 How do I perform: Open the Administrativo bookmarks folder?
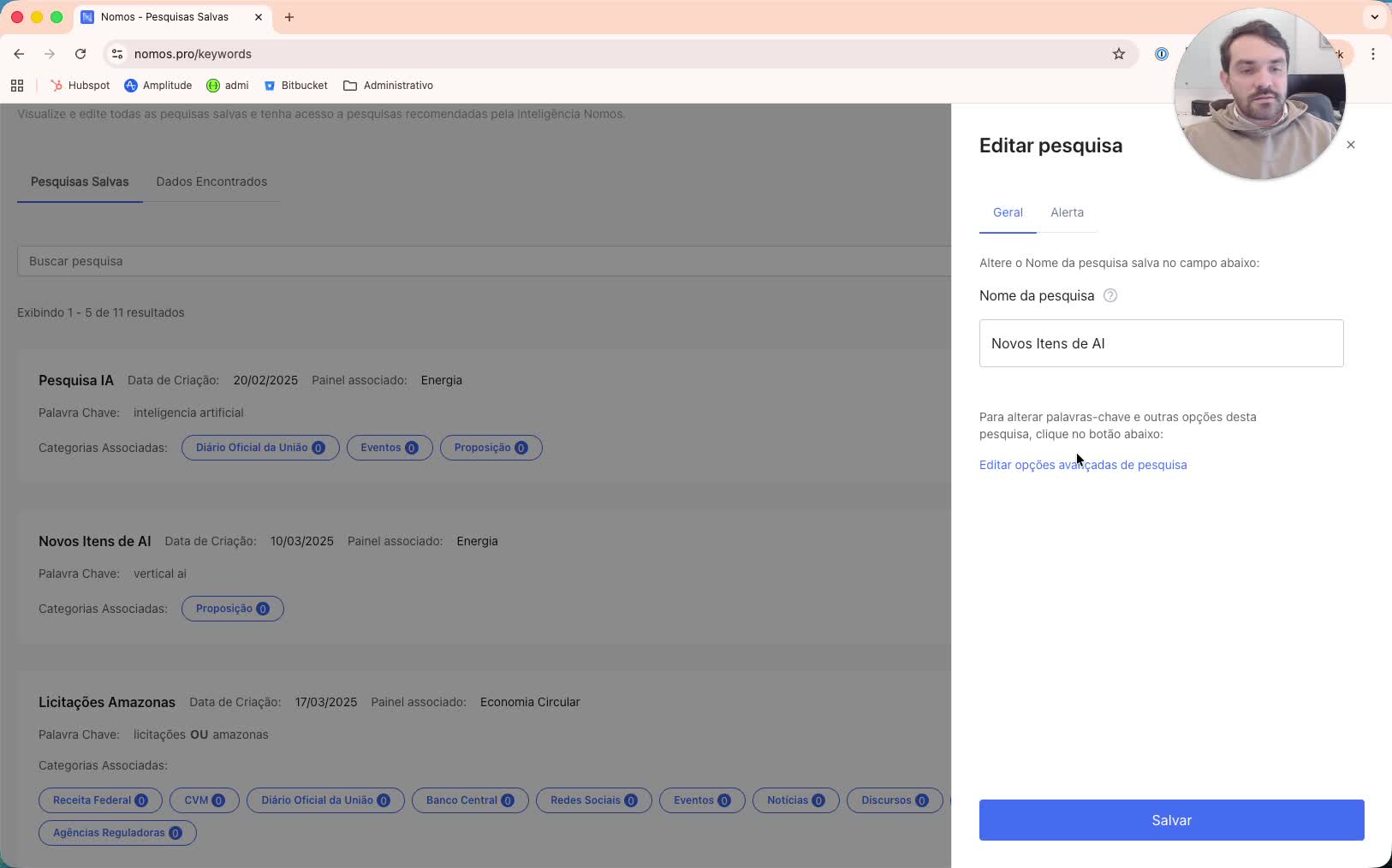coord(389,86)
